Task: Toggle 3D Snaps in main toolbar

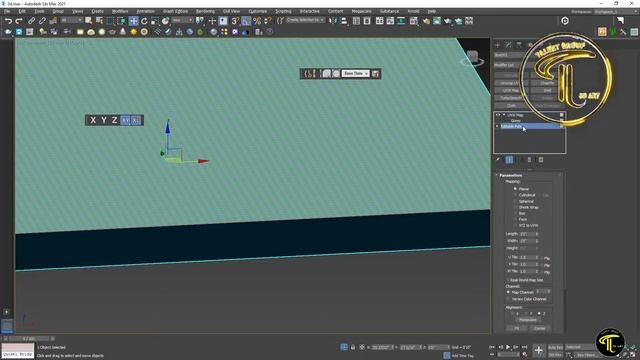Action: [x=235, y=21]
